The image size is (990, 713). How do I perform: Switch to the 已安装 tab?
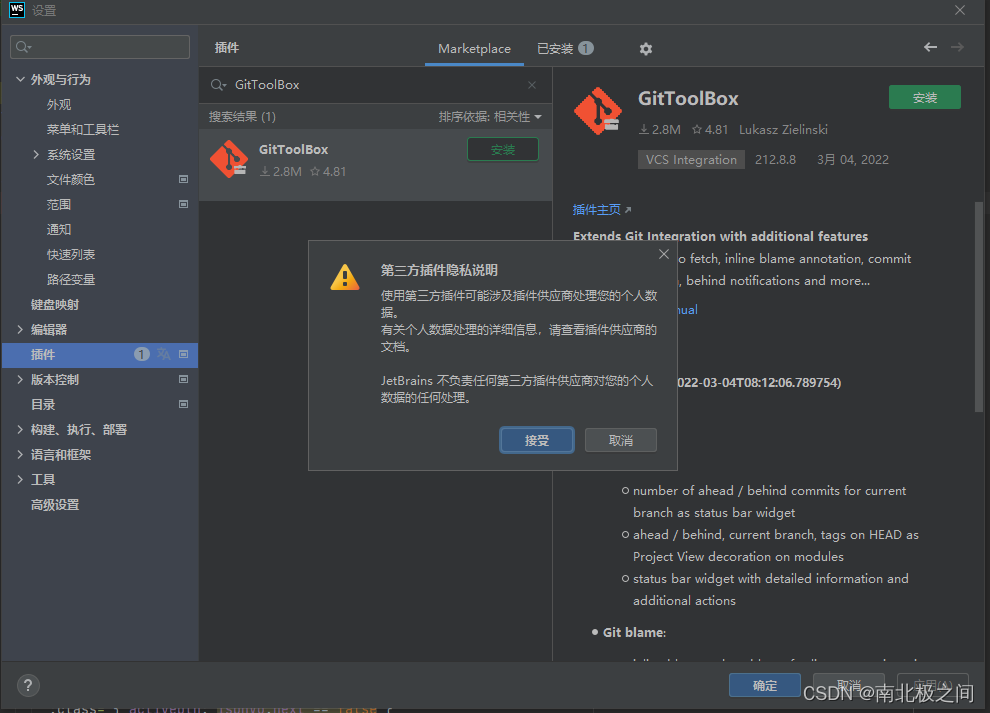click(x=564, y=49)
